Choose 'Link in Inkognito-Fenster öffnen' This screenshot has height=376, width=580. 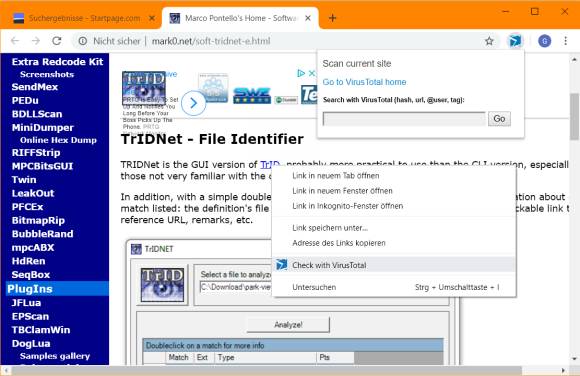click(x=394, y=206)
